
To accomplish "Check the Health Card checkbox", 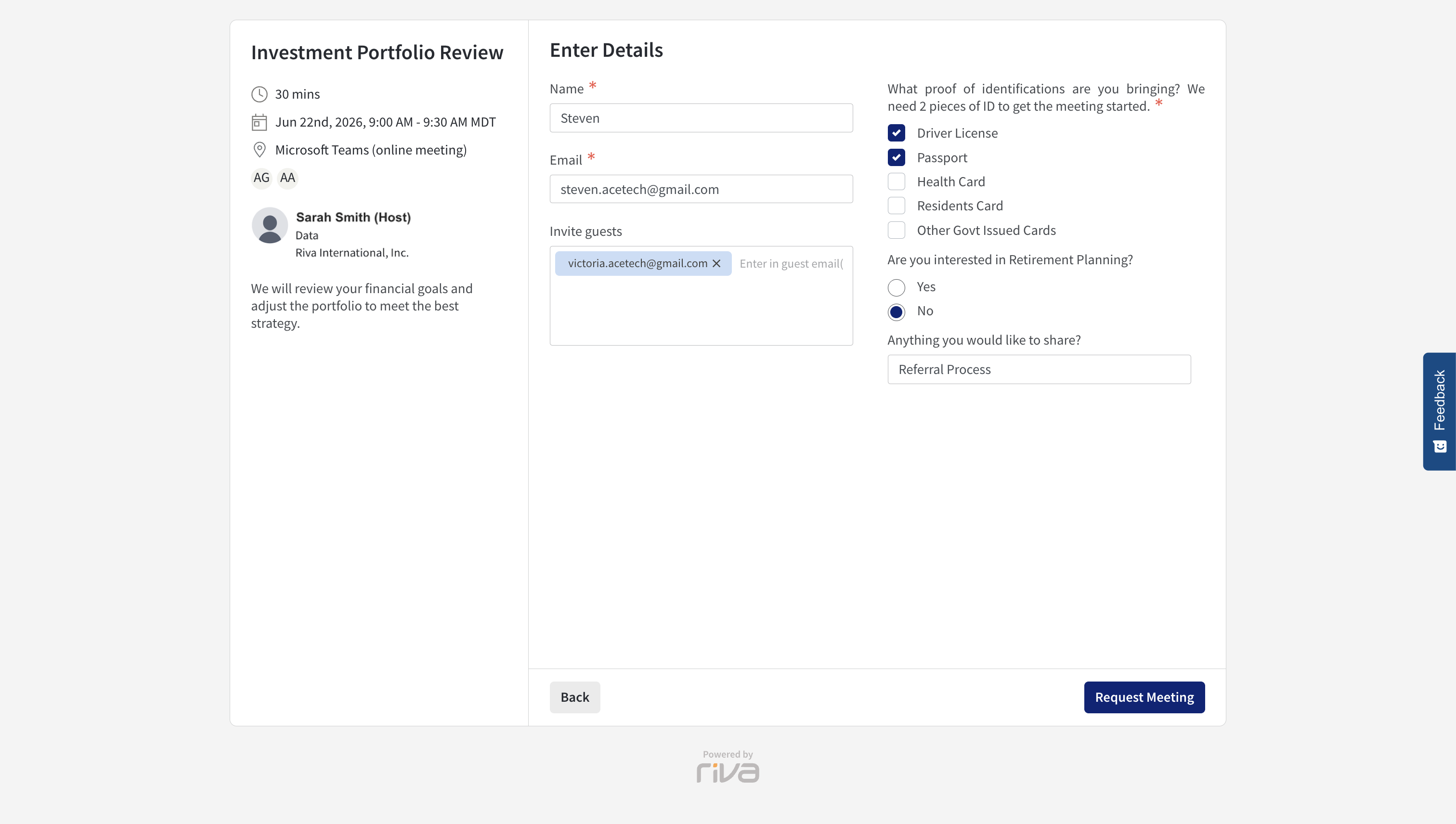I will pos(896,181).
